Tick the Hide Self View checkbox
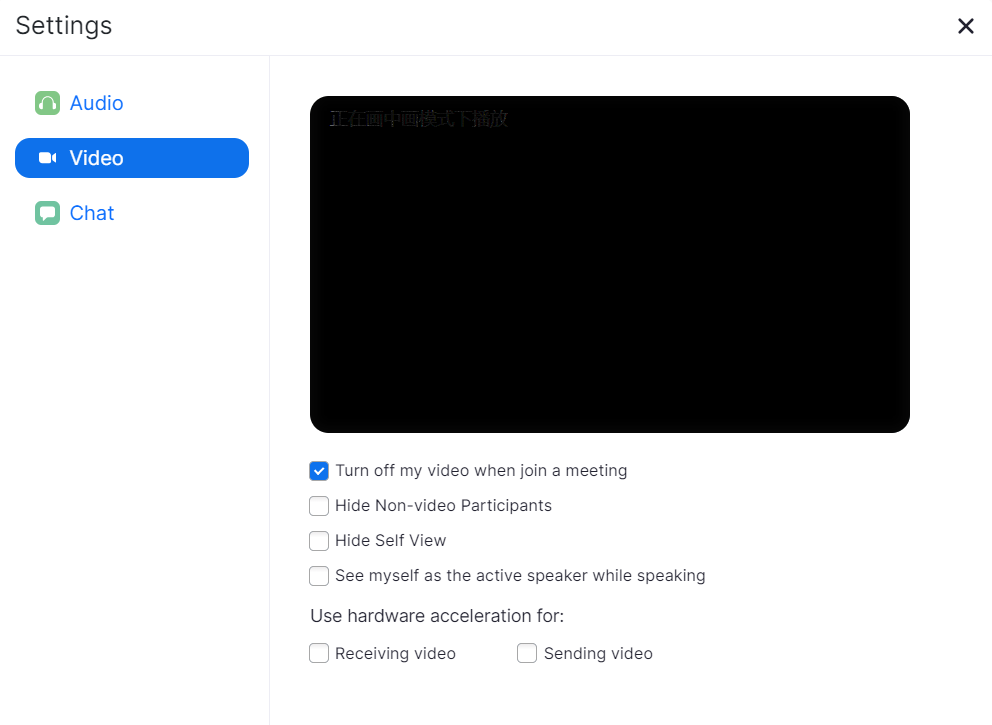 pos(319,541)
